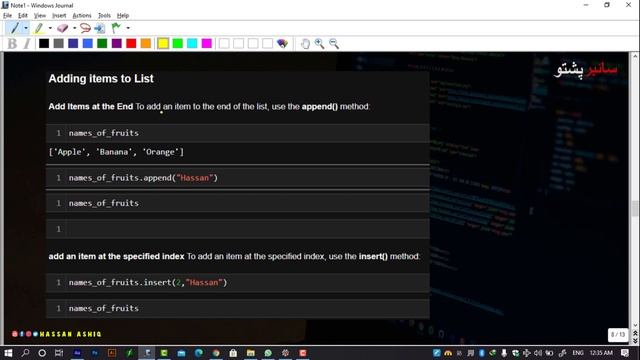Screen dimensions: 640x360
Task: Switch to Windows Journal taskbar icon
Action: [x=147, y=353]
